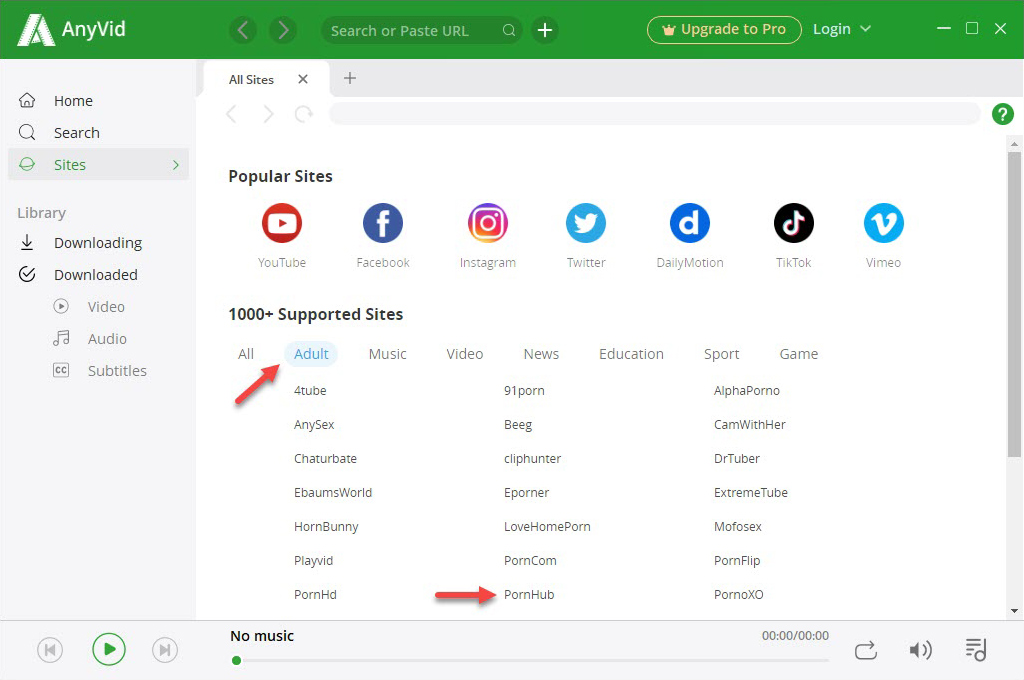Open the playlist queue icon
The image size is (1024, 680).
coord(976,649)
